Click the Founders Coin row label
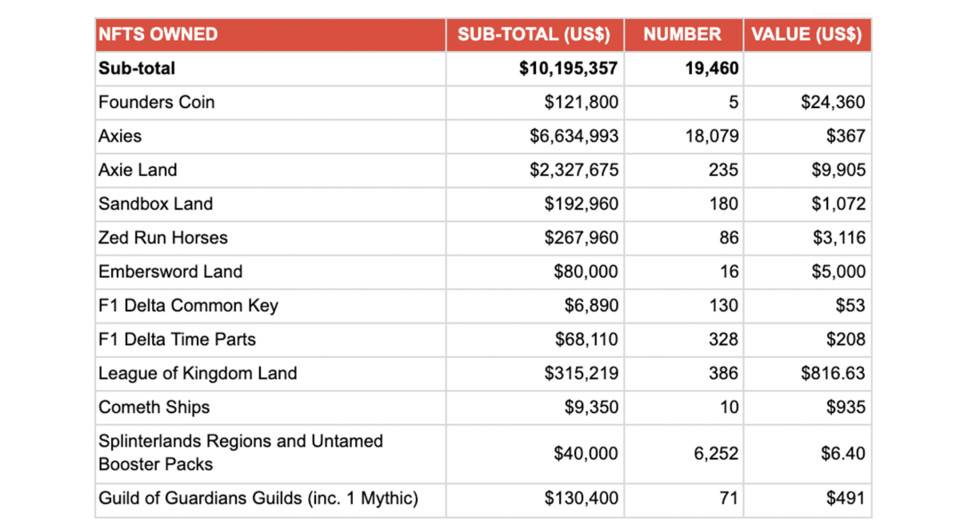Image resolution: width=960 pixels, height=530 pixels. pyautogui.click(x=156, y=102)
